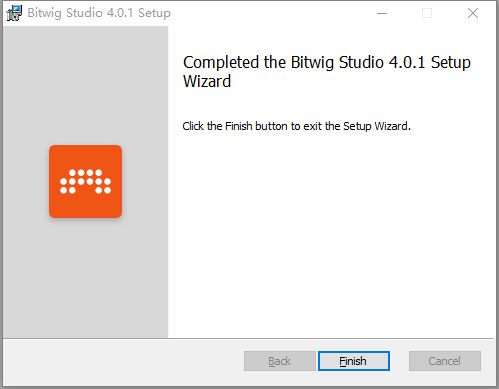The image size is (499, 389).
Task: Click the empty white content area
Action: coord(332,233)
